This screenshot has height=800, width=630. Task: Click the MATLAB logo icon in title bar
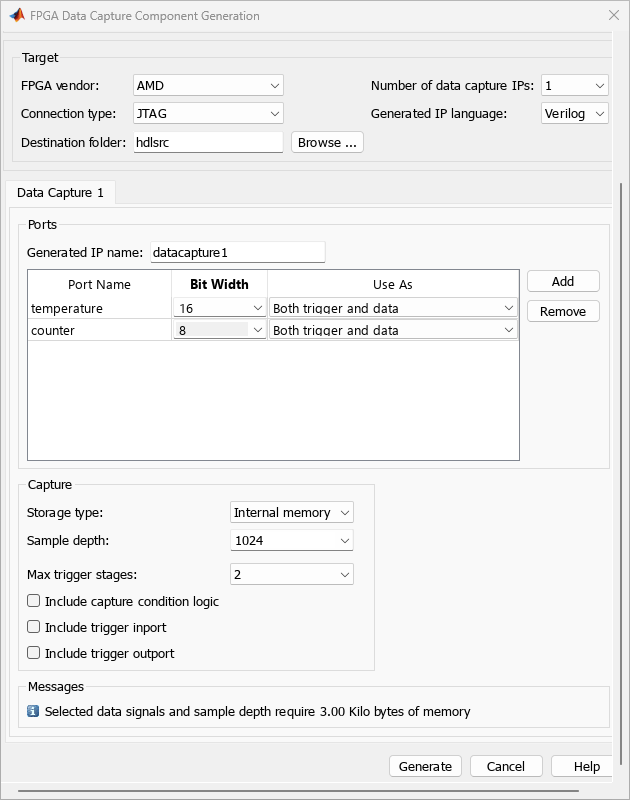[x=17, y=16]
